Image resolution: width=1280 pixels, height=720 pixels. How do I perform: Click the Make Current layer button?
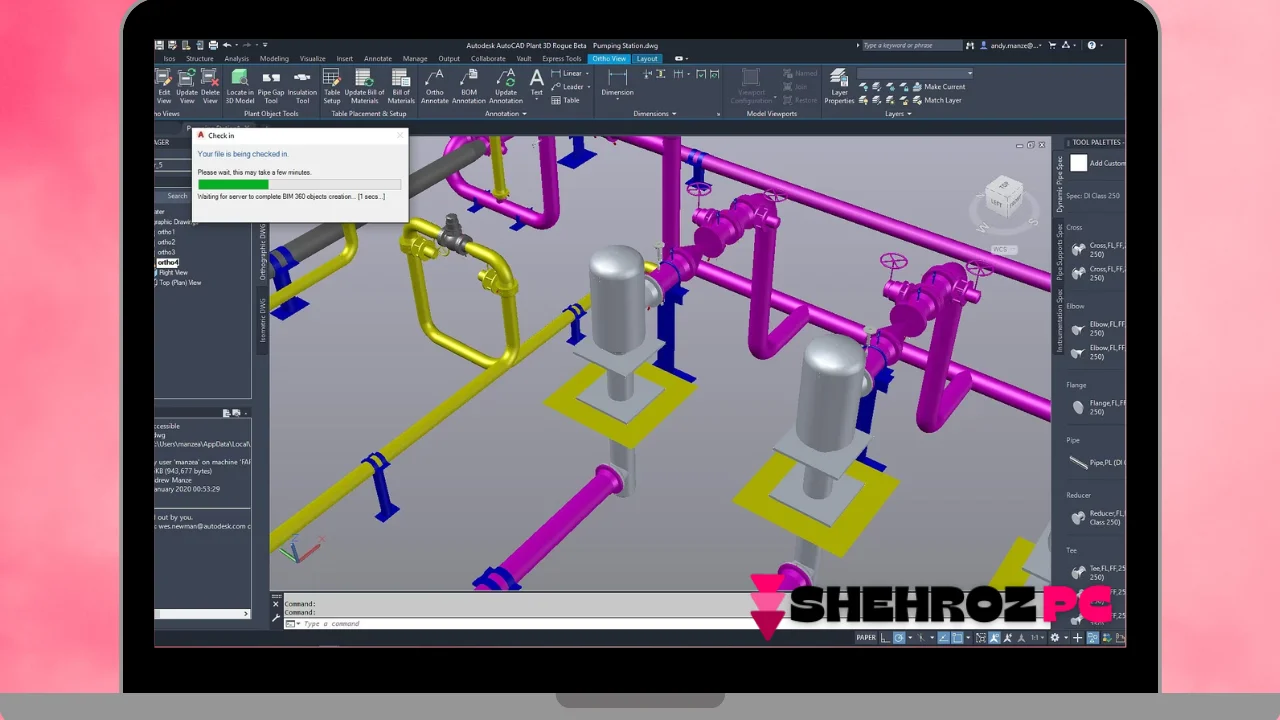(x=937, y=87)
